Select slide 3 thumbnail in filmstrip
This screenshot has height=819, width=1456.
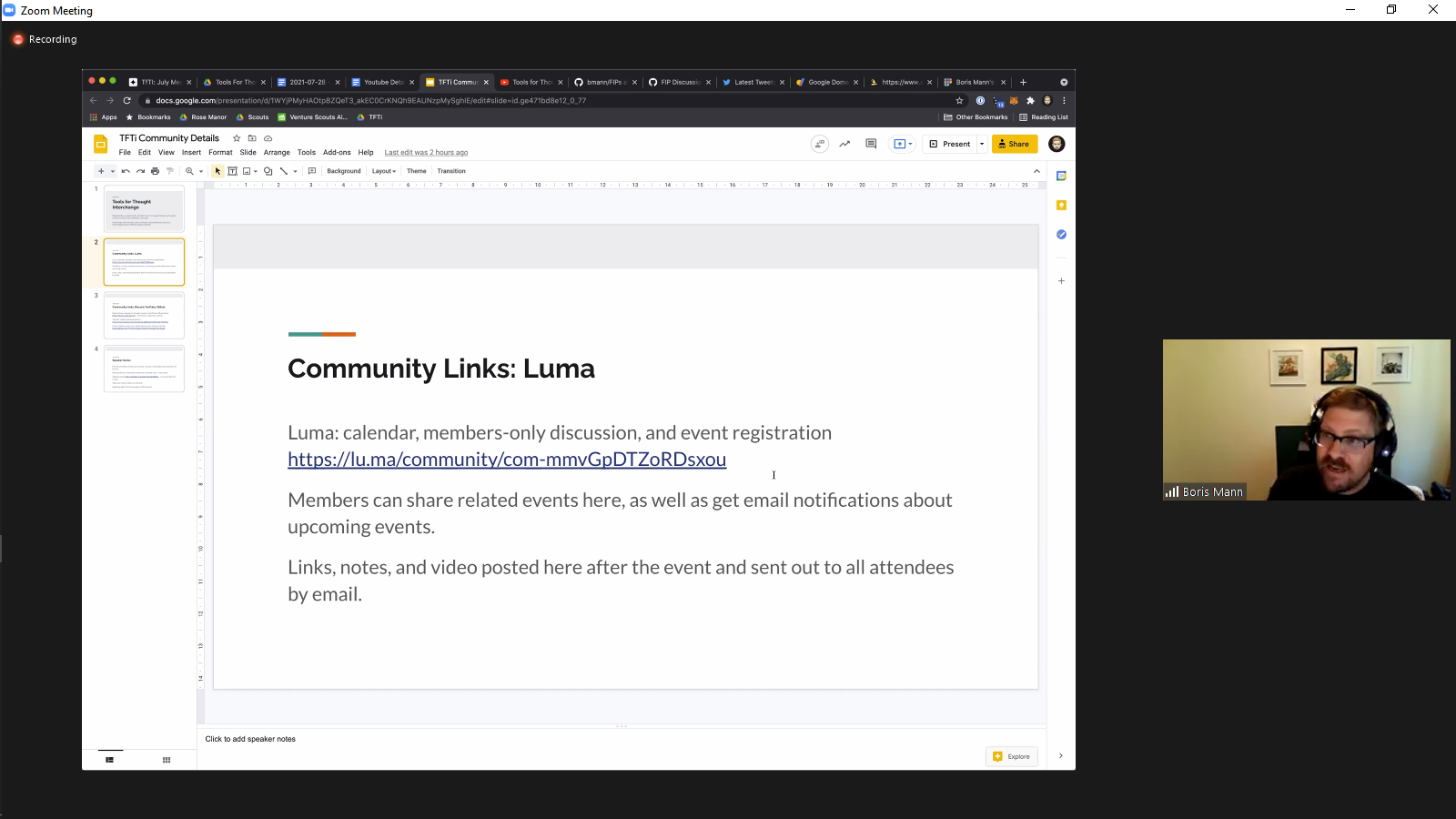click(x=144, y=316)
